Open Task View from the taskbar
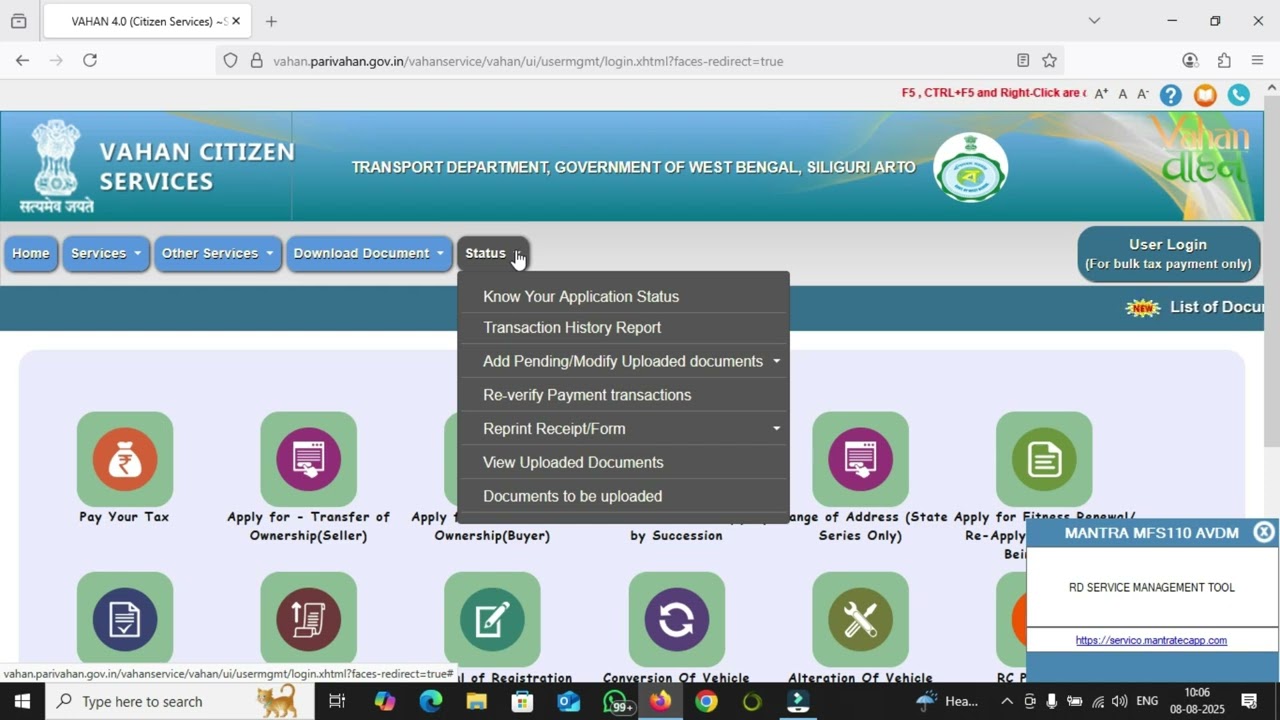The image size is (1280, 720). pos(337,701)
